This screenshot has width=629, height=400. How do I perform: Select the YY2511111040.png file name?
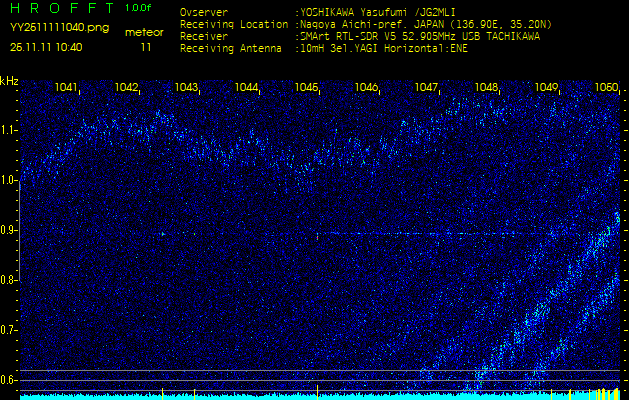point(59,28)
